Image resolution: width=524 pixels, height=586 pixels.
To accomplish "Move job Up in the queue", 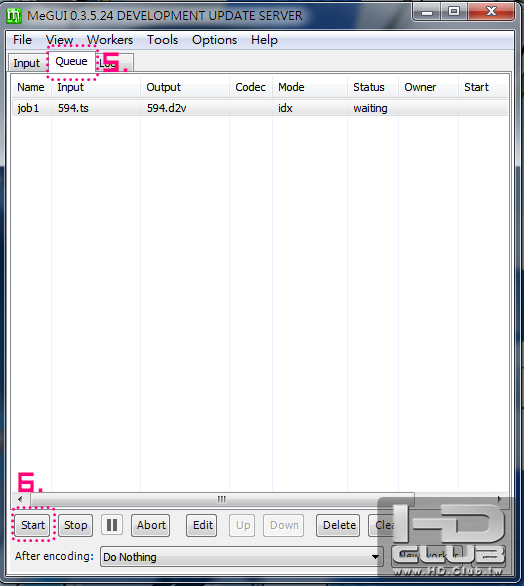I will pyautogui.click(x=243, y=525).
